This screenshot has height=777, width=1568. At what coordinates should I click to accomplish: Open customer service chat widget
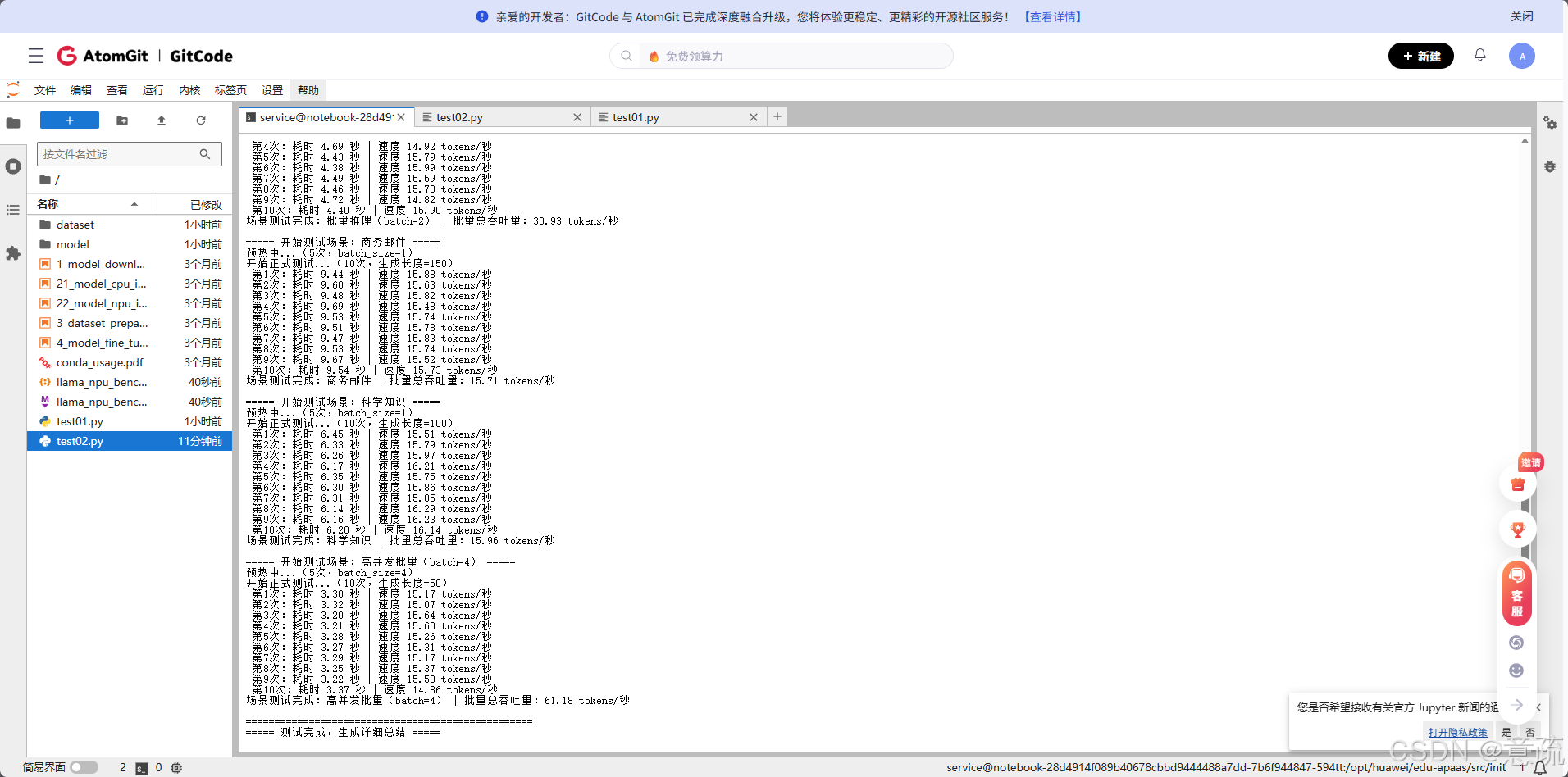point(1517,593)
